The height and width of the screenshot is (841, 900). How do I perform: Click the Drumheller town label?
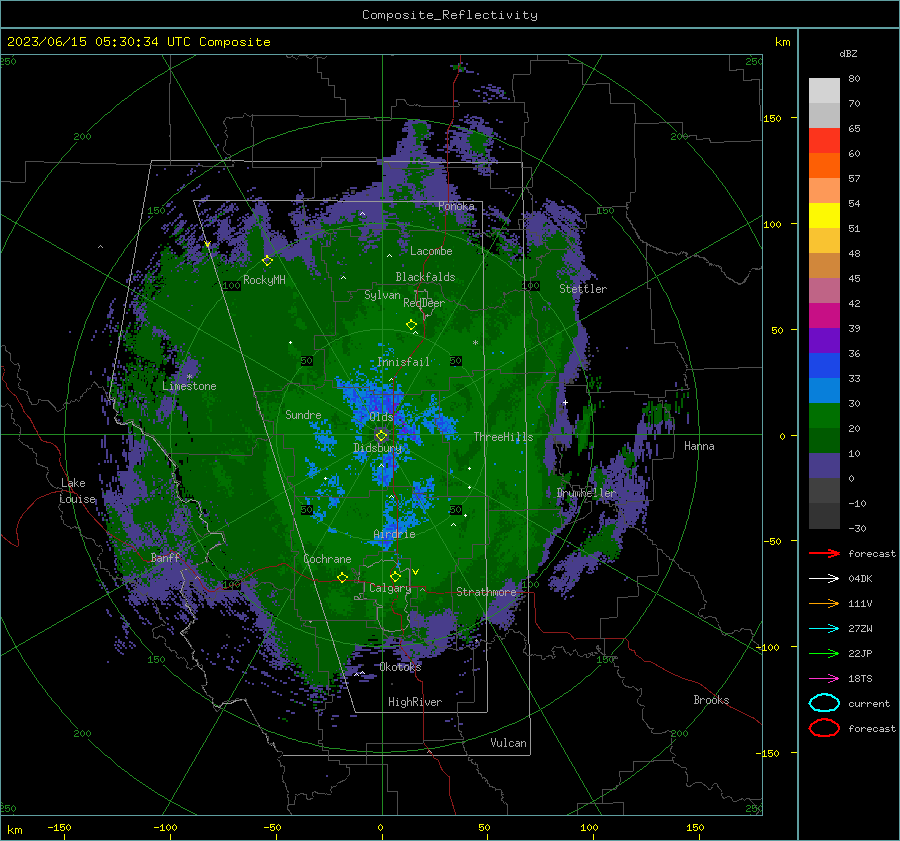586,493
